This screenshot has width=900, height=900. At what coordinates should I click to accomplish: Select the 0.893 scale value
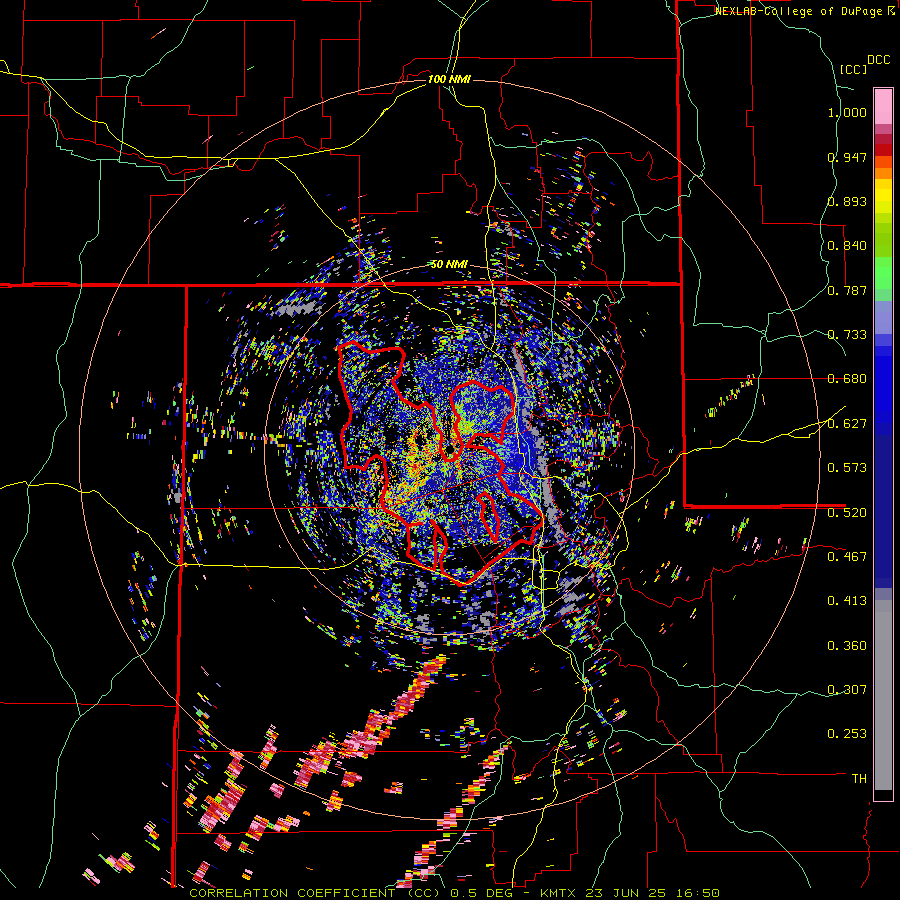click(847, 201)
